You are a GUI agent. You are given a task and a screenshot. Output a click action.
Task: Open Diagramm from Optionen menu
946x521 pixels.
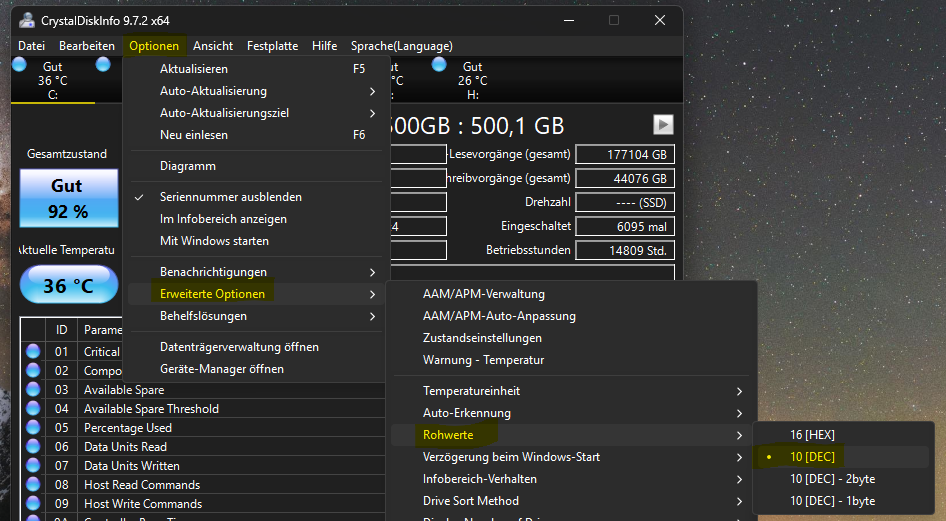[256, 166]
